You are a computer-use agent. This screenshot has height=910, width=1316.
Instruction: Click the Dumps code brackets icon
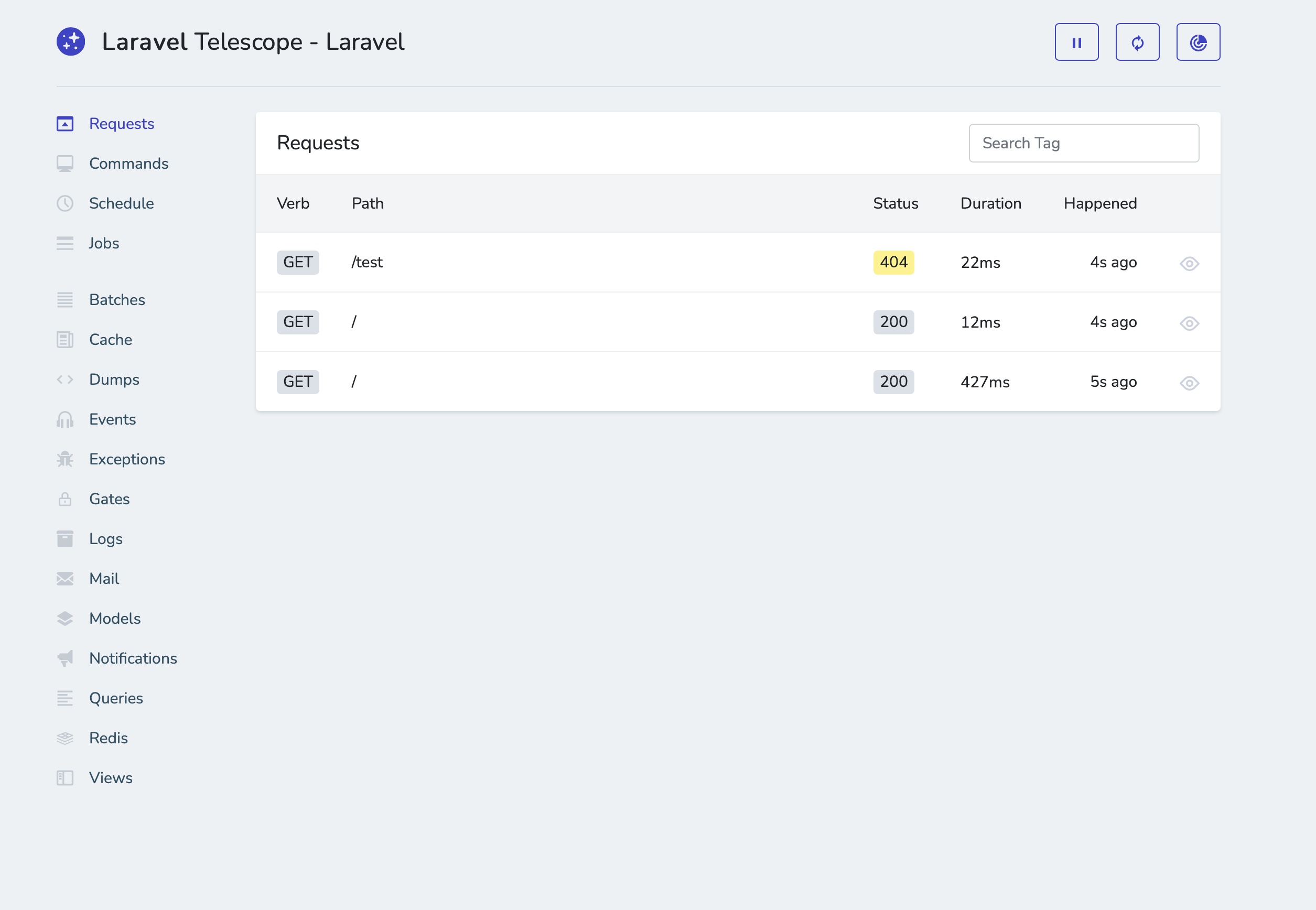coord(64,379)
